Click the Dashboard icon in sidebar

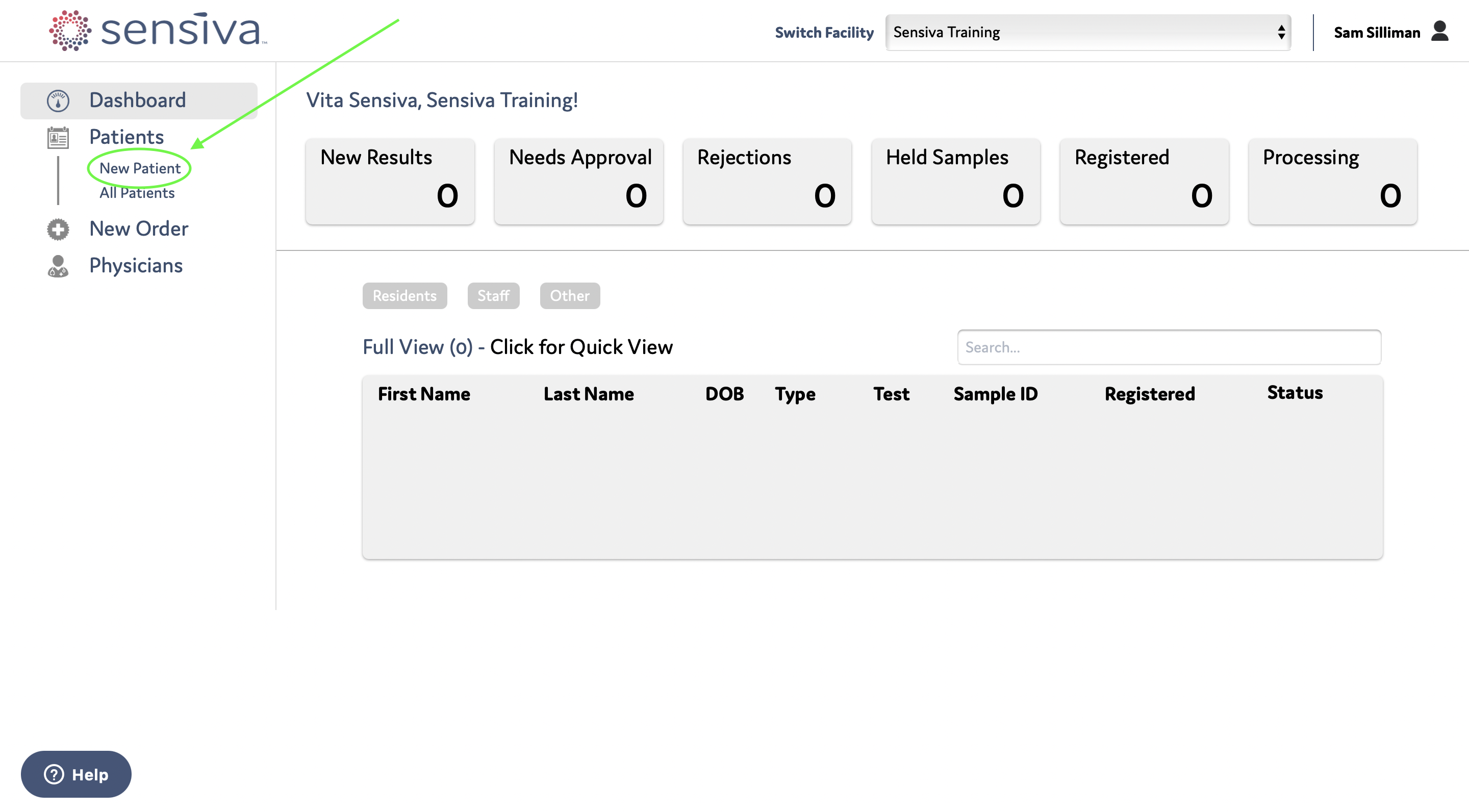(58, 100)
